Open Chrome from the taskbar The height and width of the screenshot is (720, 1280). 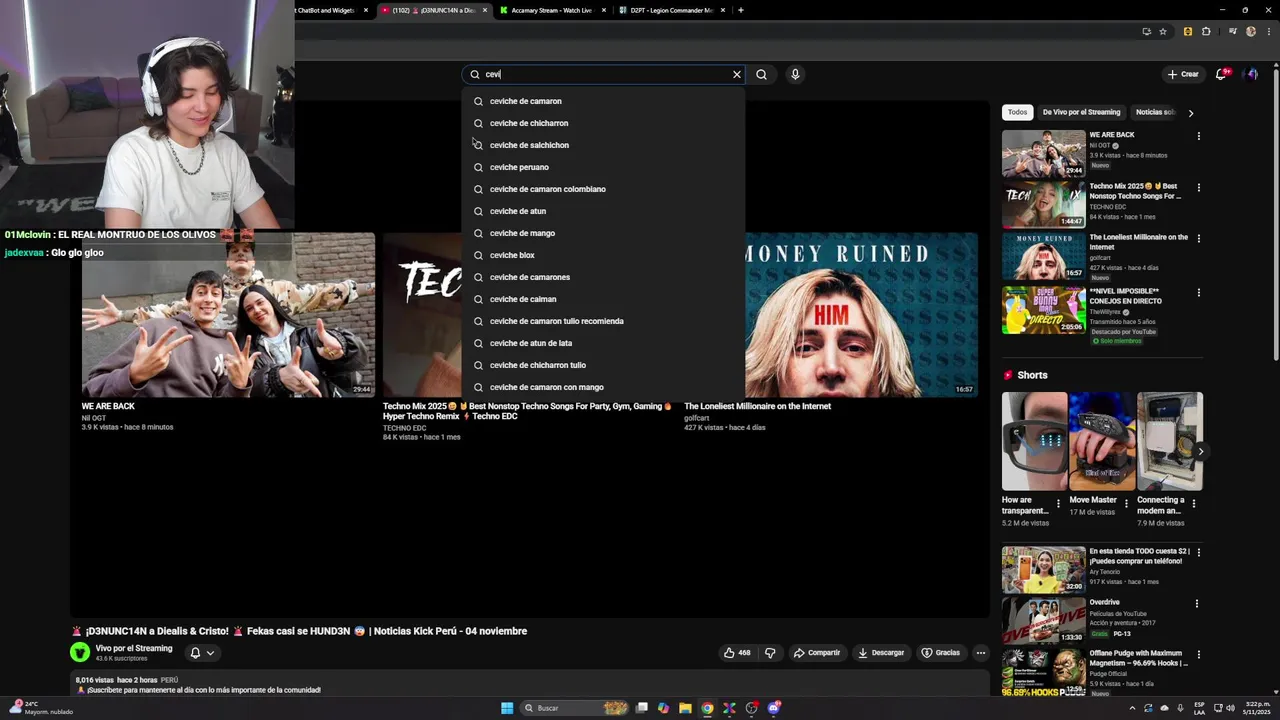pyautogui.click(x=707, y=708)
